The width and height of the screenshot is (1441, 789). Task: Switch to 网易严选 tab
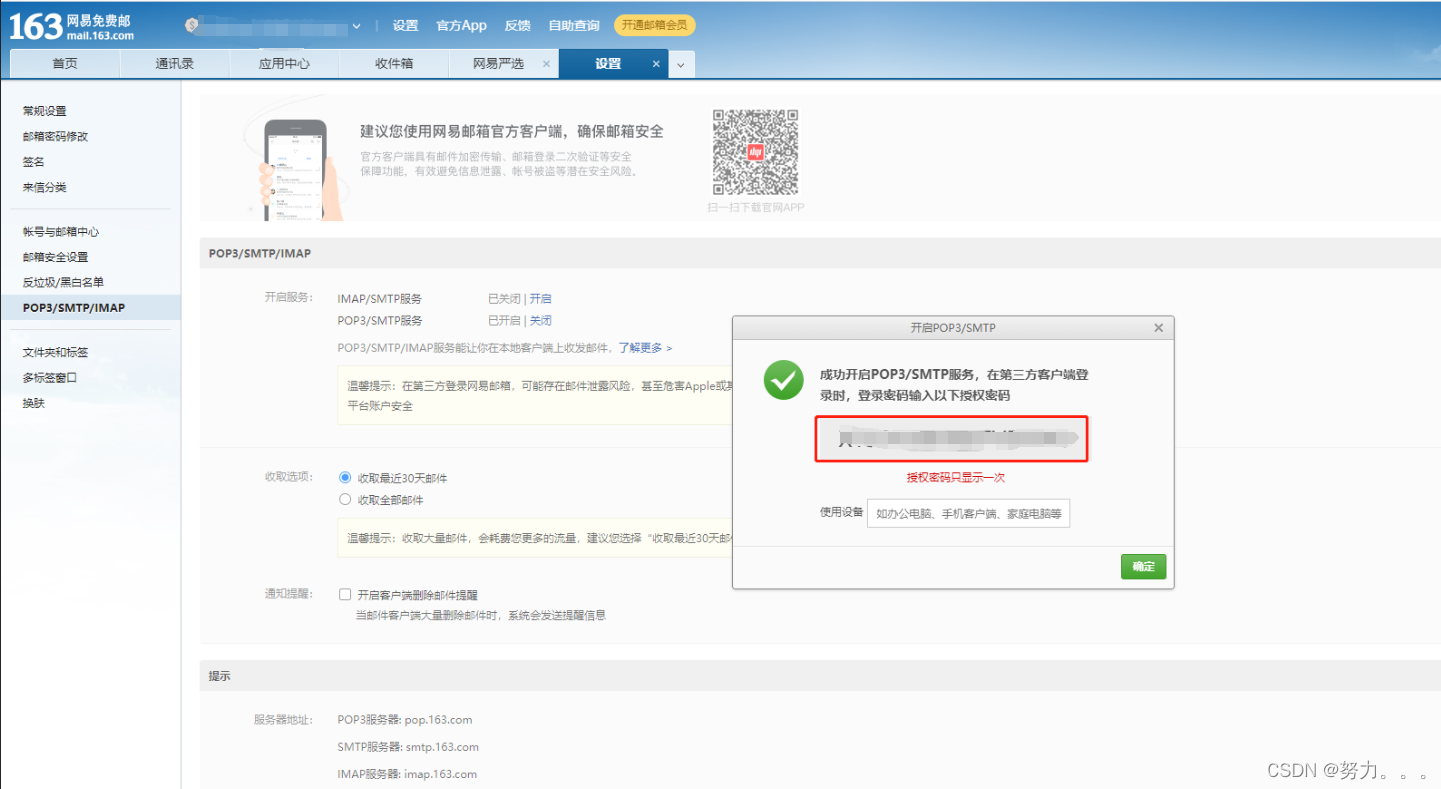point(499,63)
